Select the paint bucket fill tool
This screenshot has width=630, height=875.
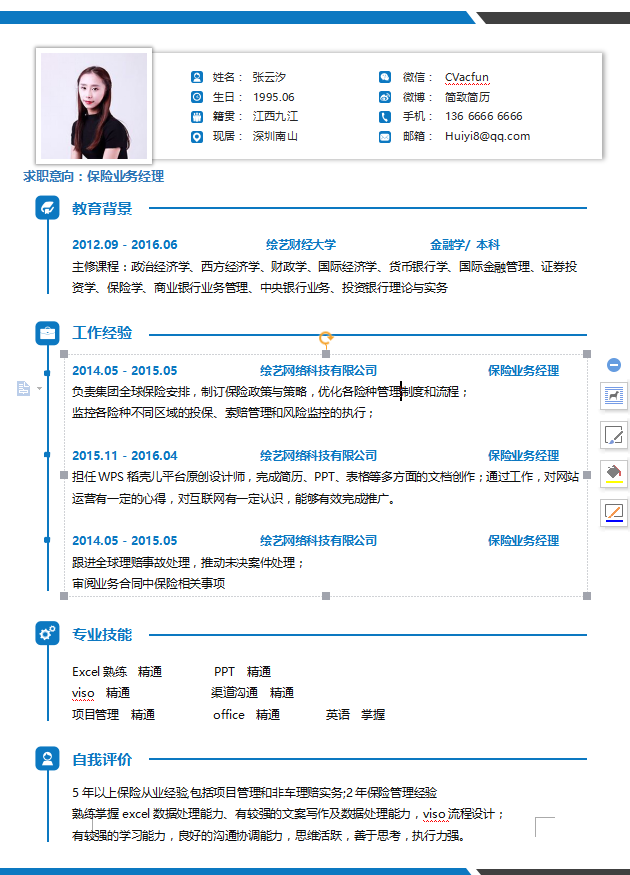click(613, 473)
